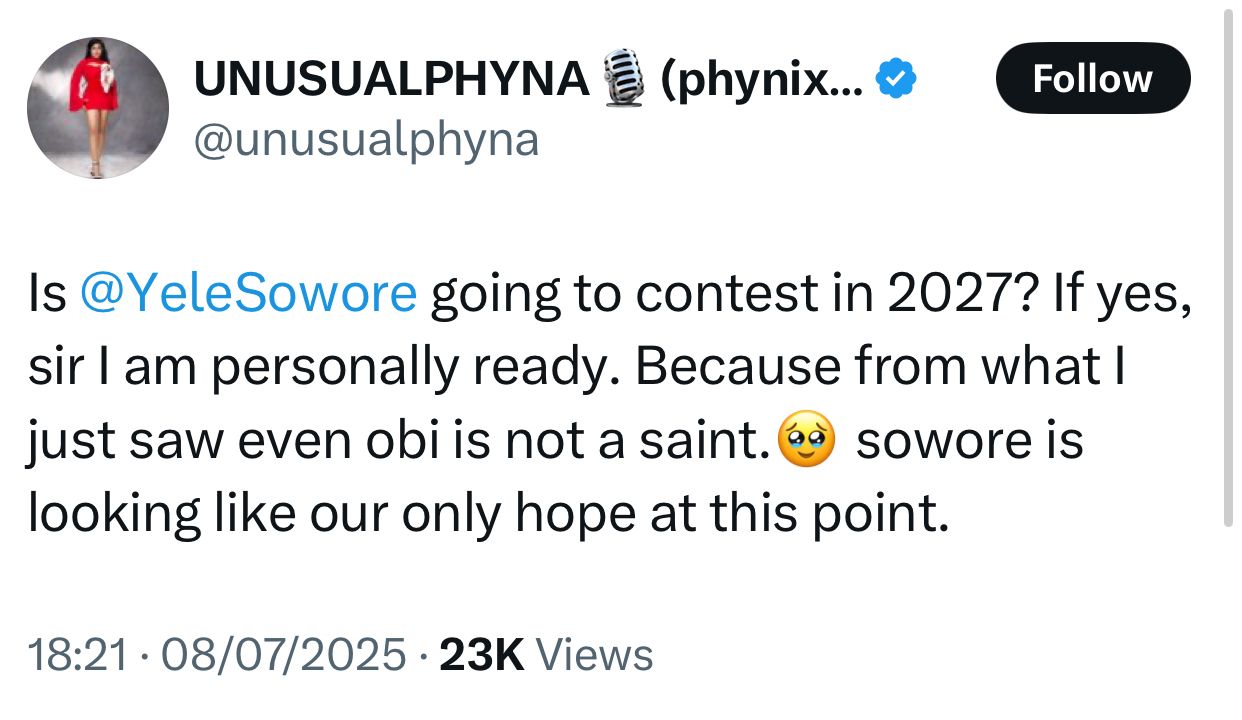Open the @unusualphyna handle

point(365,139)
